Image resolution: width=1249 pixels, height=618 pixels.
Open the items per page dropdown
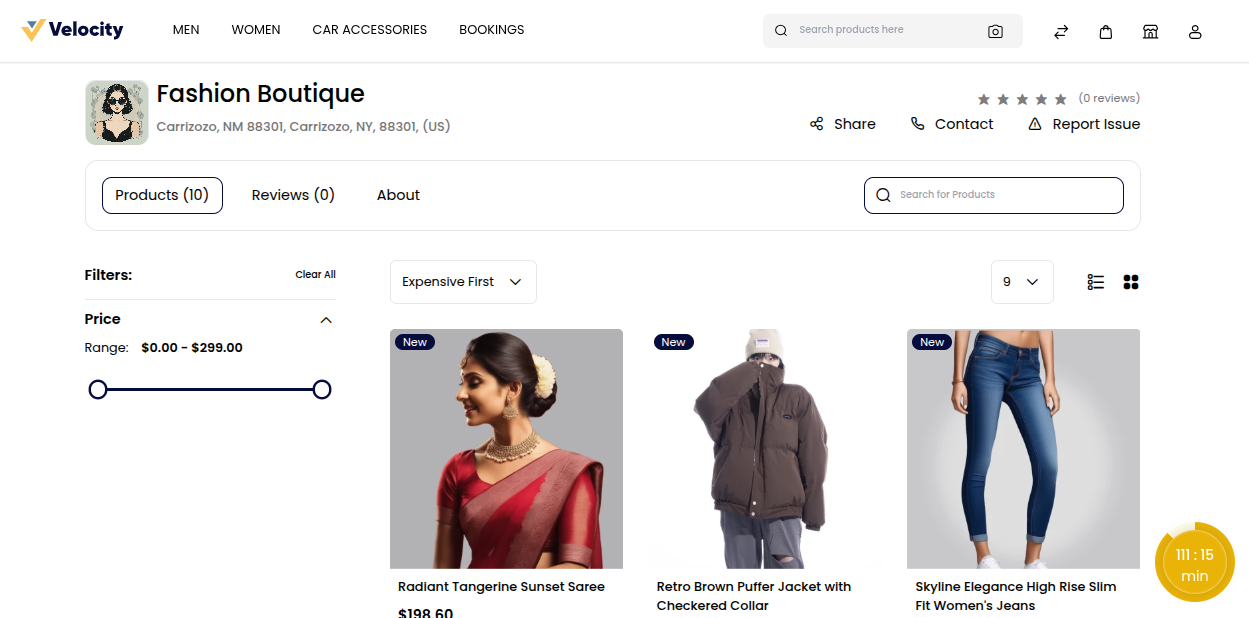pyautogui.click(x=1022, y=282)
